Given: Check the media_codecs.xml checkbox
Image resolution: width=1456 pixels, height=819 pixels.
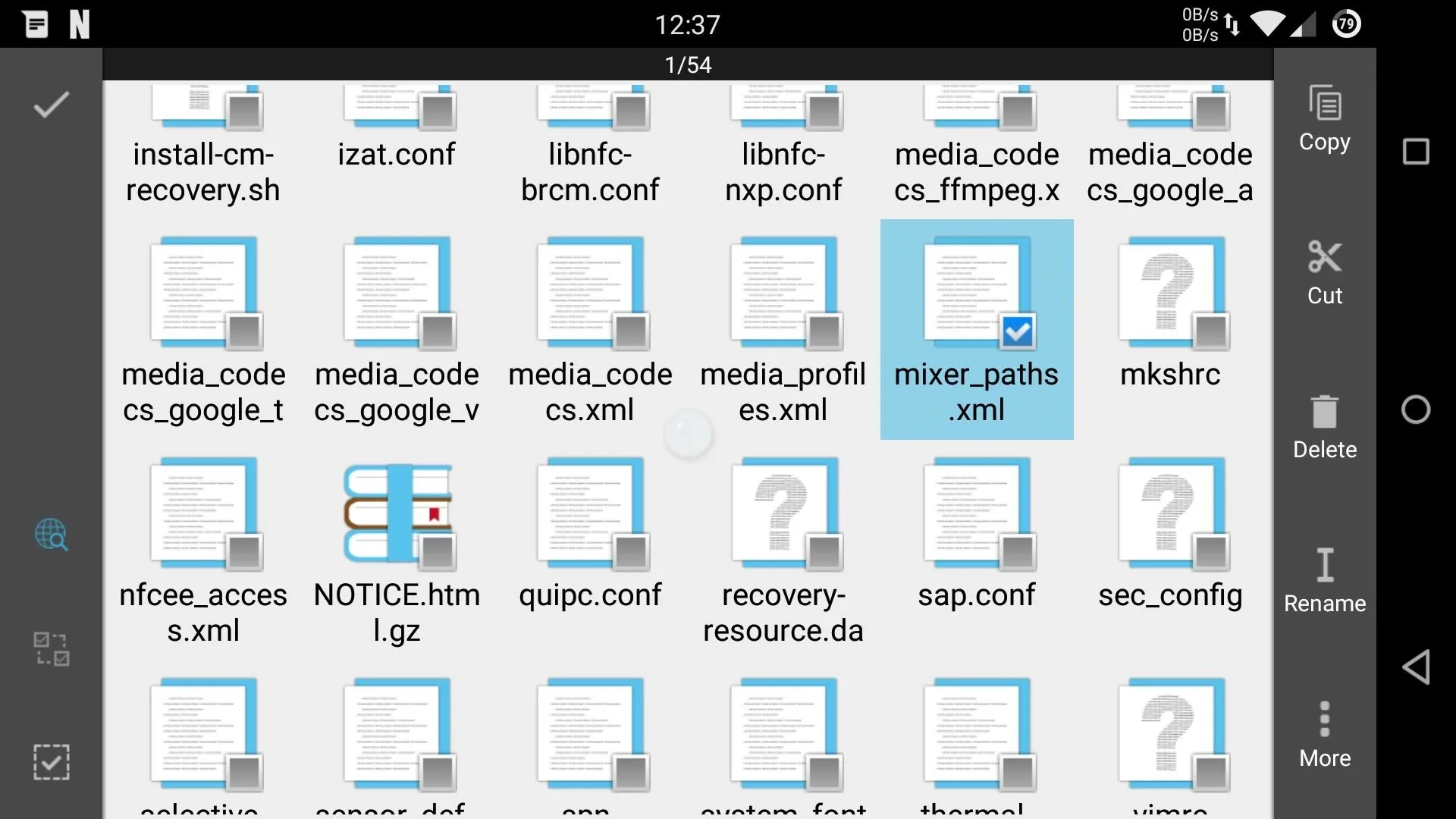Looking at the screenshot, I should [x=631, y=331].
